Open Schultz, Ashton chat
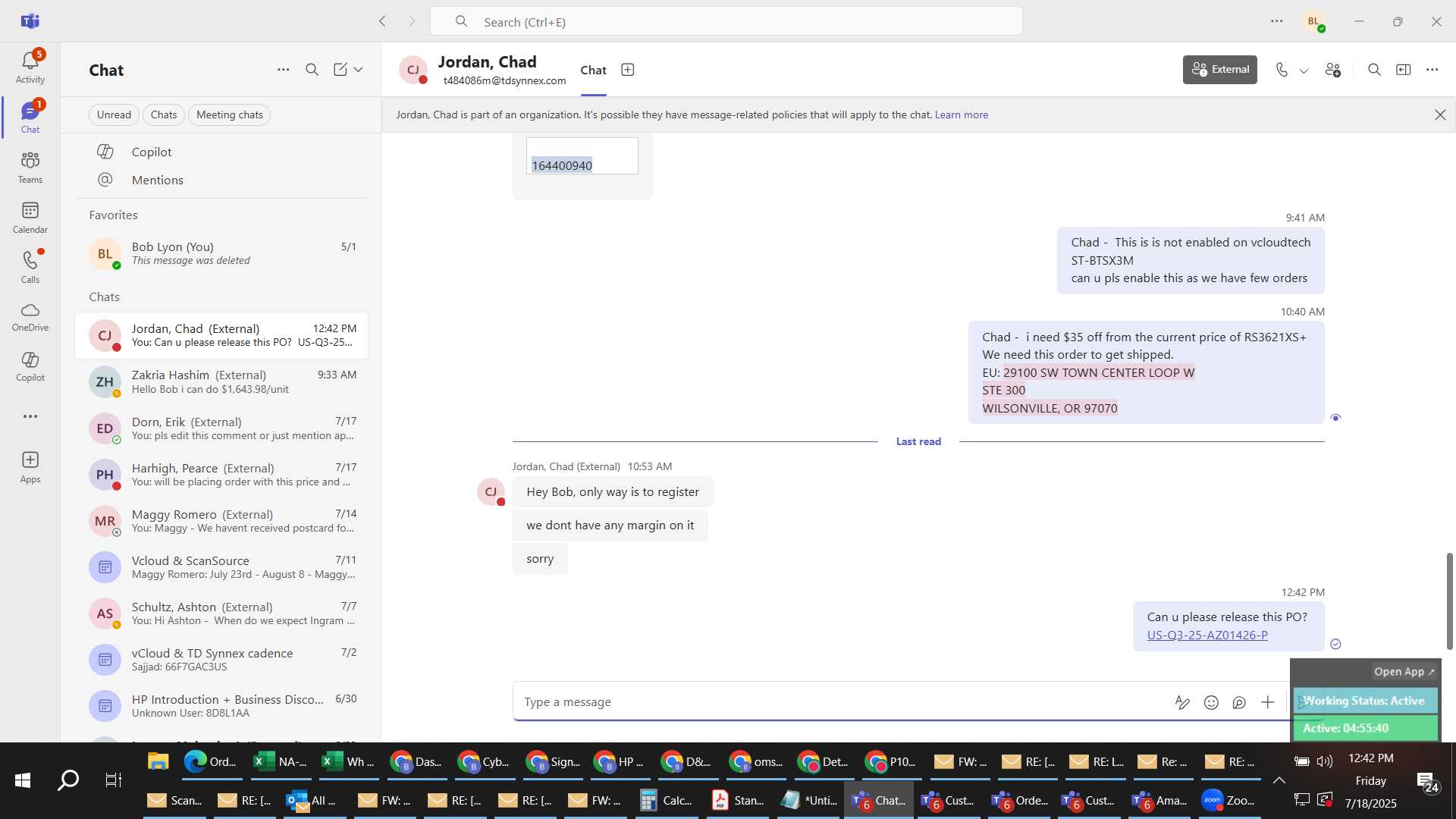This screenshot has width=1456, height=819. pyautogui.click(x=221, y=613)
